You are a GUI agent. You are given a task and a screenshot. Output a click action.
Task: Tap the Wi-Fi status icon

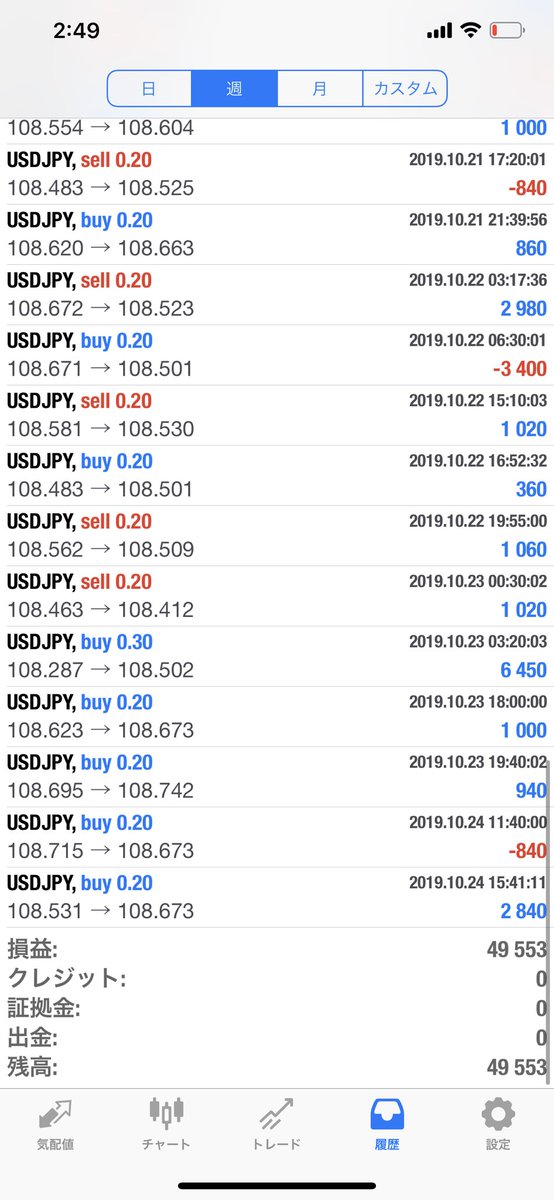click(470, 31)
